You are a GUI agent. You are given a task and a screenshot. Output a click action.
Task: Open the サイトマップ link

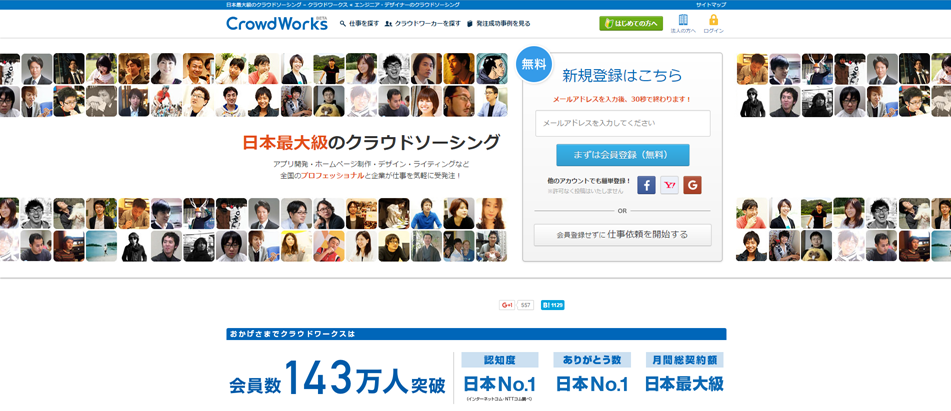click(711, 4)
